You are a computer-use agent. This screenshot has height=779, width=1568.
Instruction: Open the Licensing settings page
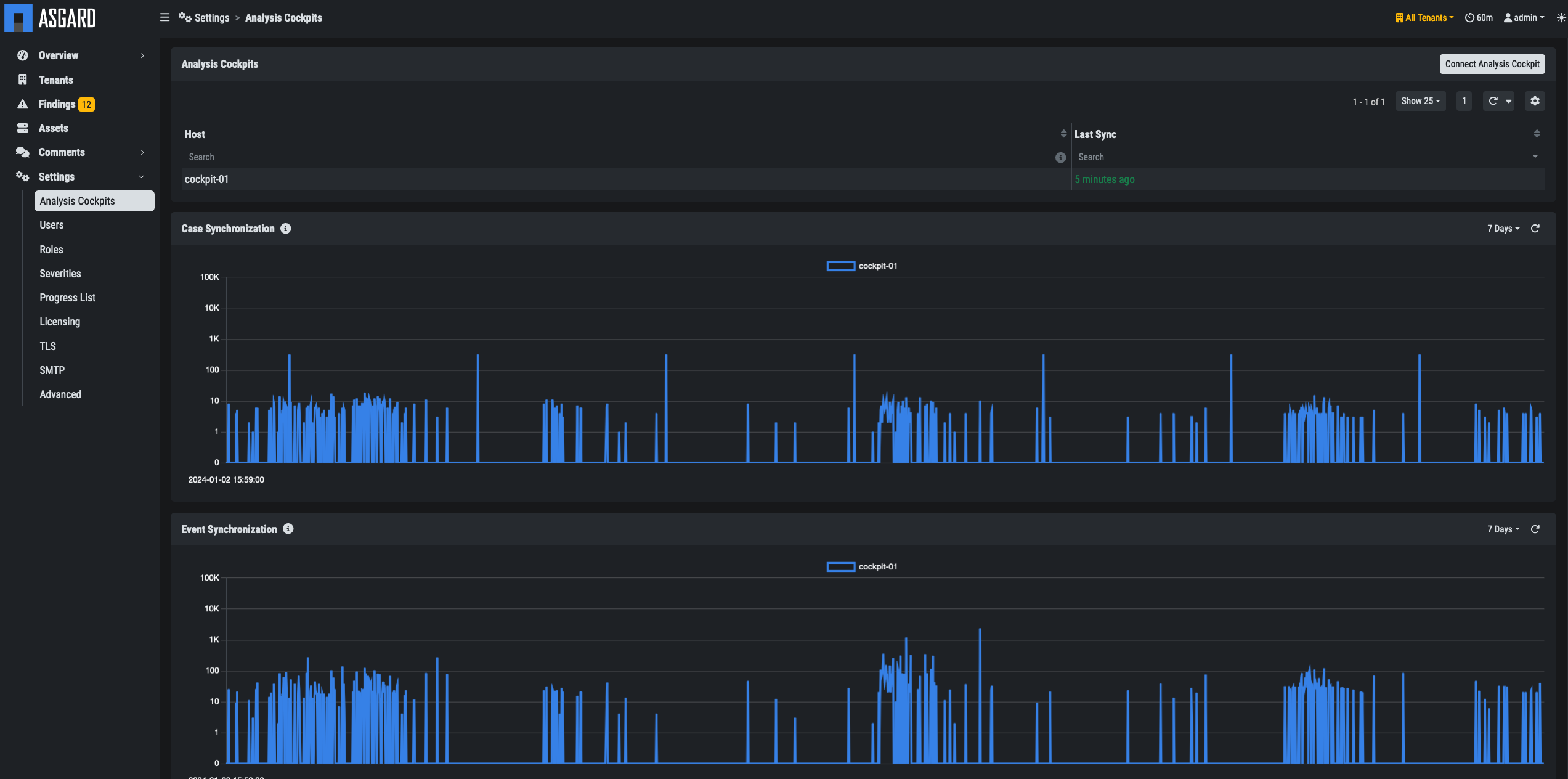tap(60, 322)
